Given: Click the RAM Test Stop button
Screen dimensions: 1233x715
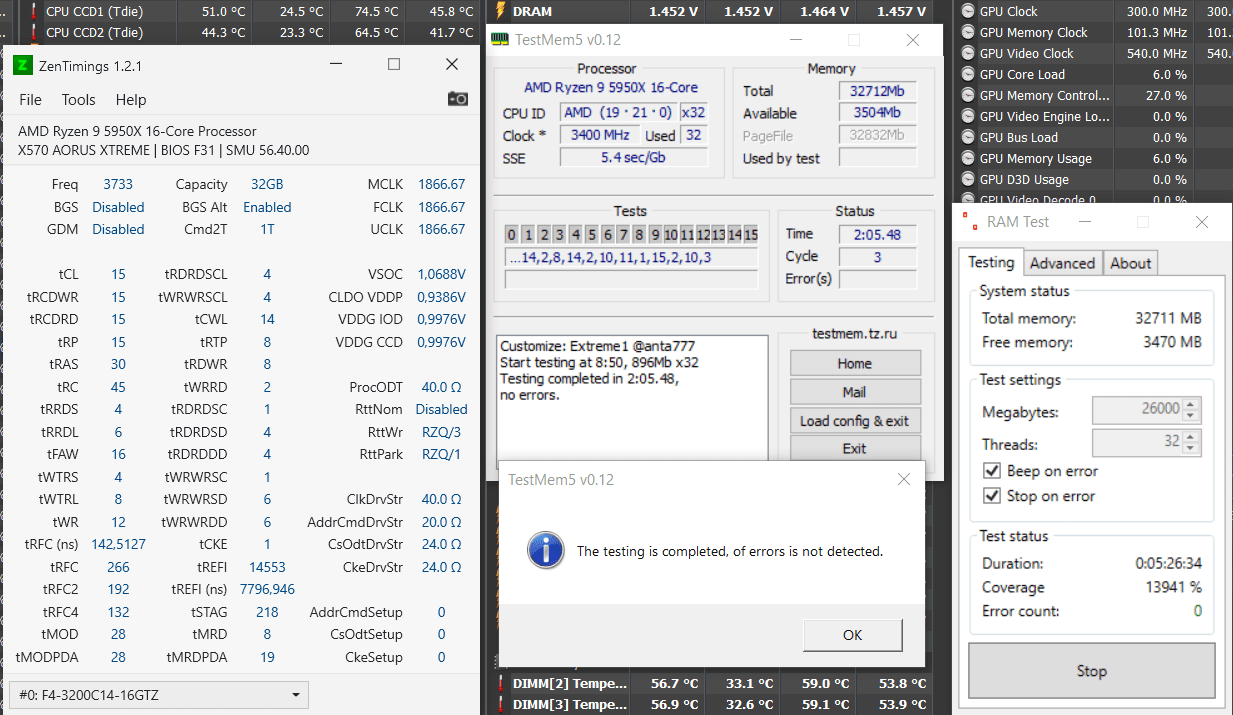Looking at the screenshot, I should click(x=1091, y=671).
